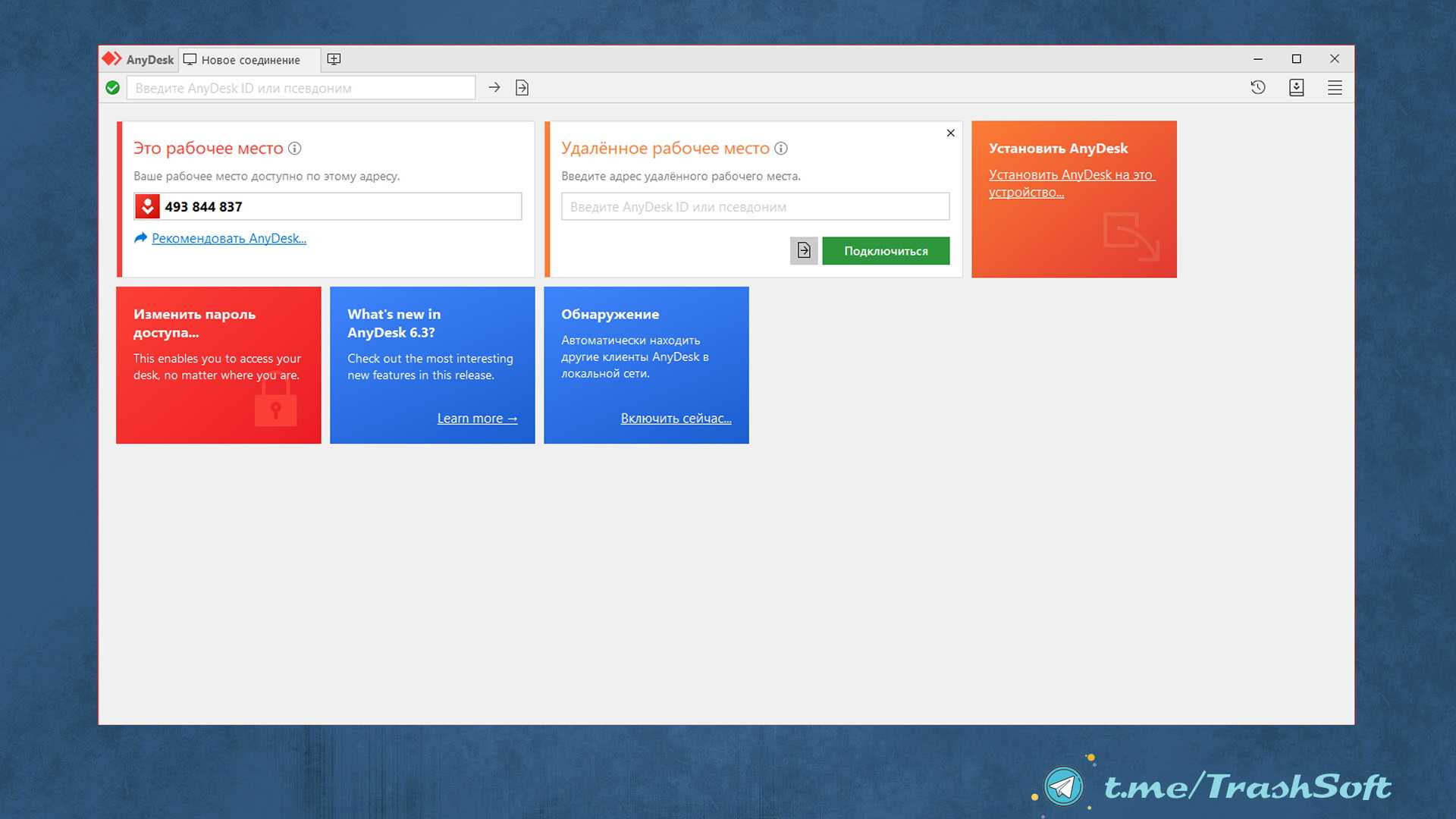Viewport: 1456px width, 819px height.
Task: Click the blue share arrow icon
Action: click(x=140, y=238)
